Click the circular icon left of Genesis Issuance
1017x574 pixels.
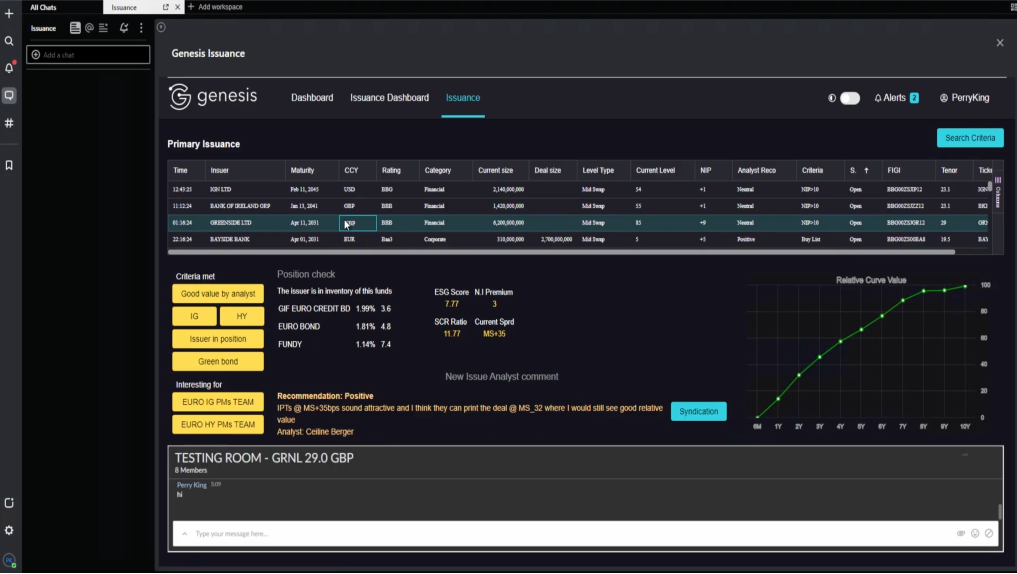pyautogui.click(x=161, y=27)
